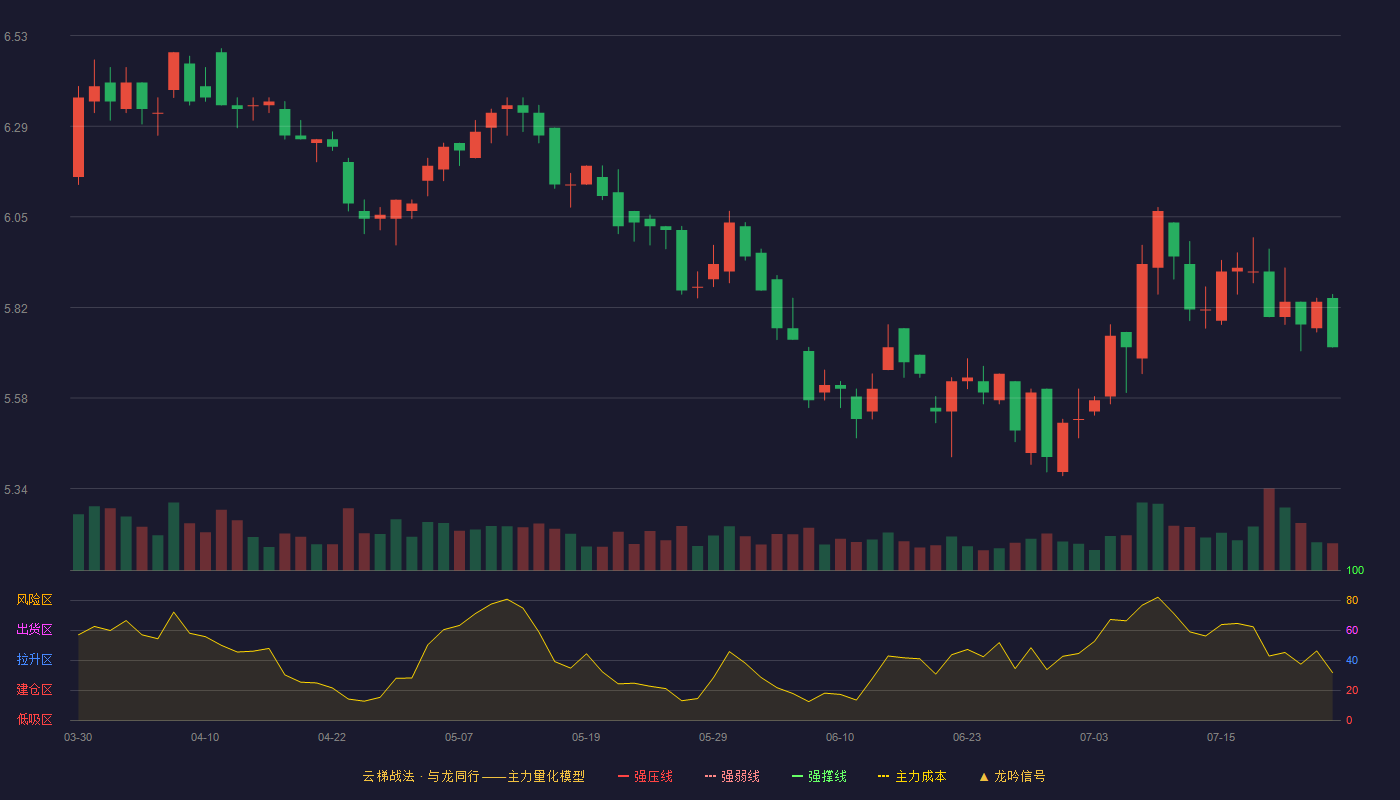This screenshot has height=800, width=1400.
Task: Select the last green candlestick on the right
Action: point(1332,322)
